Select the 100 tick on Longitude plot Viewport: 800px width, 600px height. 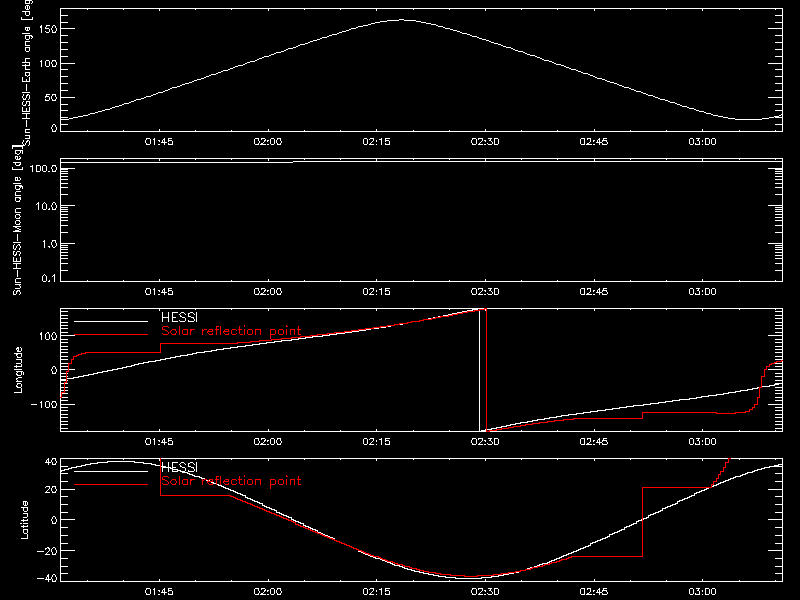tap(47, 336)
